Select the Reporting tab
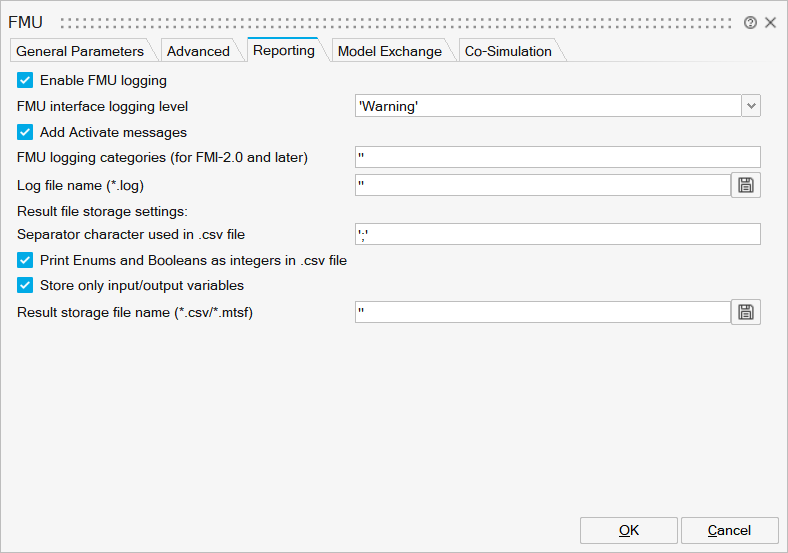 point(283,50)
